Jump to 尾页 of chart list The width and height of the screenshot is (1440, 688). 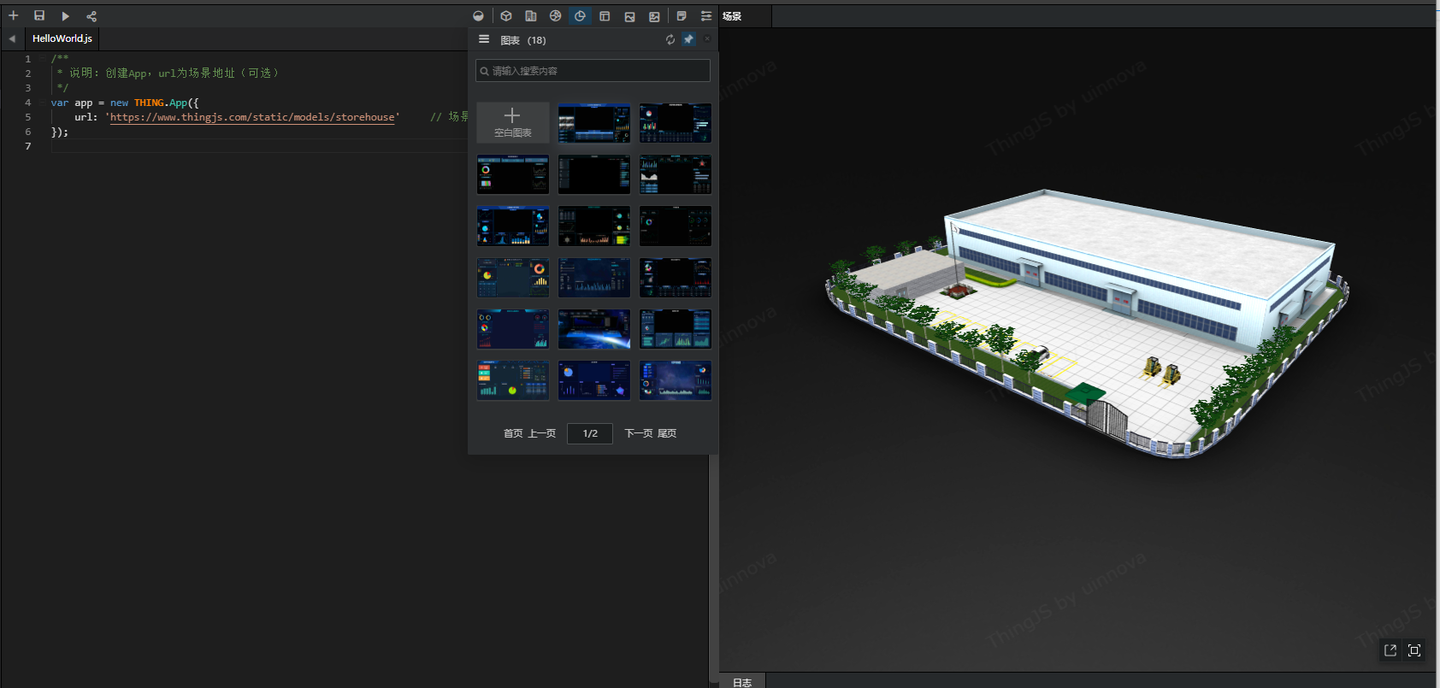(667, 433)
